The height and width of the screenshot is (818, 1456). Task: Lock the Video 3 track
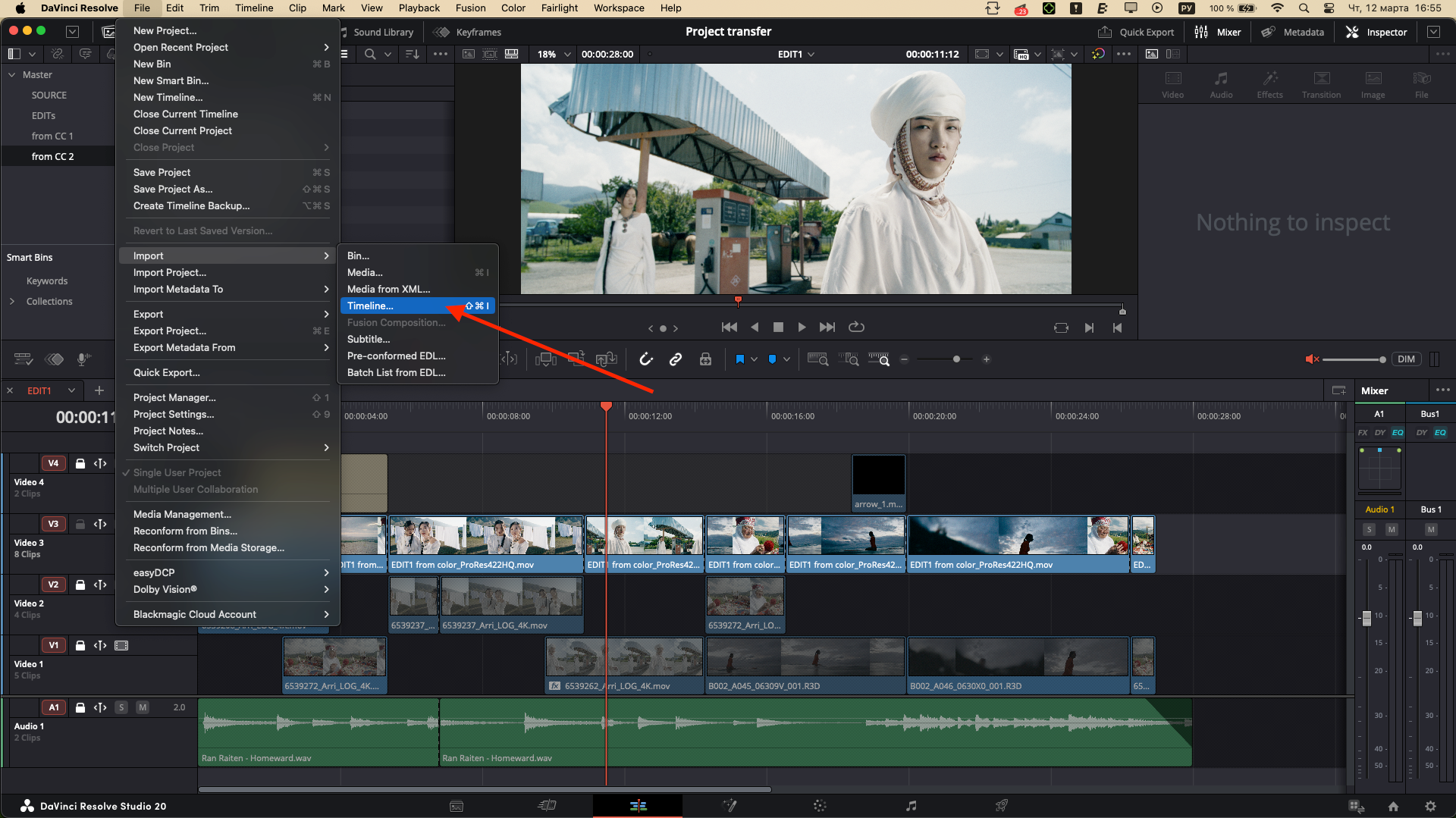pos(80,524)
